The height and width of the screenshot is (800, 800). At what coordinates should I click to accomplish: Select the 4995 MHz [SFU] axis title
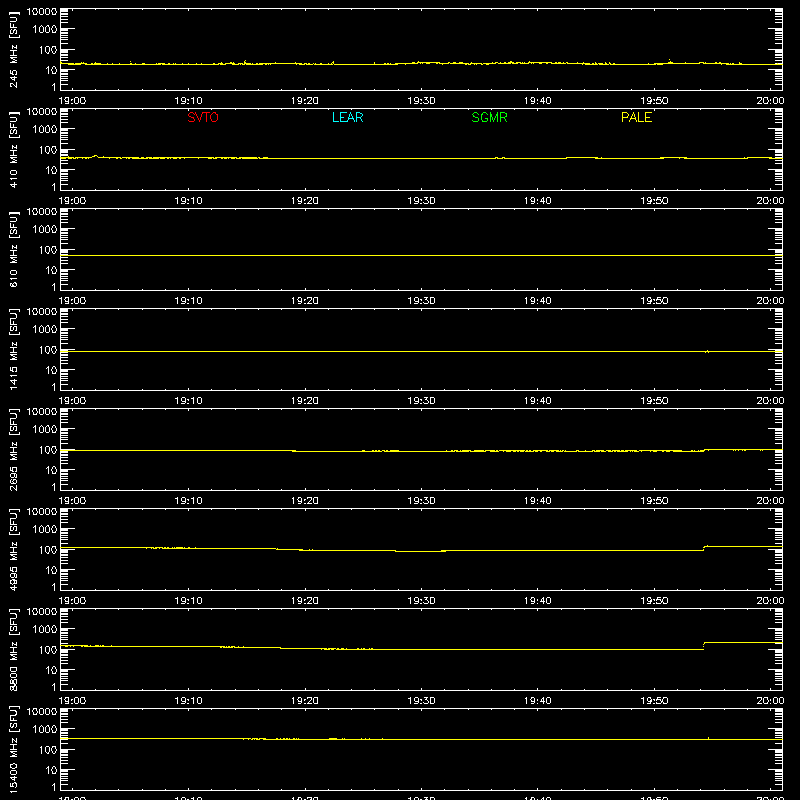13,549
